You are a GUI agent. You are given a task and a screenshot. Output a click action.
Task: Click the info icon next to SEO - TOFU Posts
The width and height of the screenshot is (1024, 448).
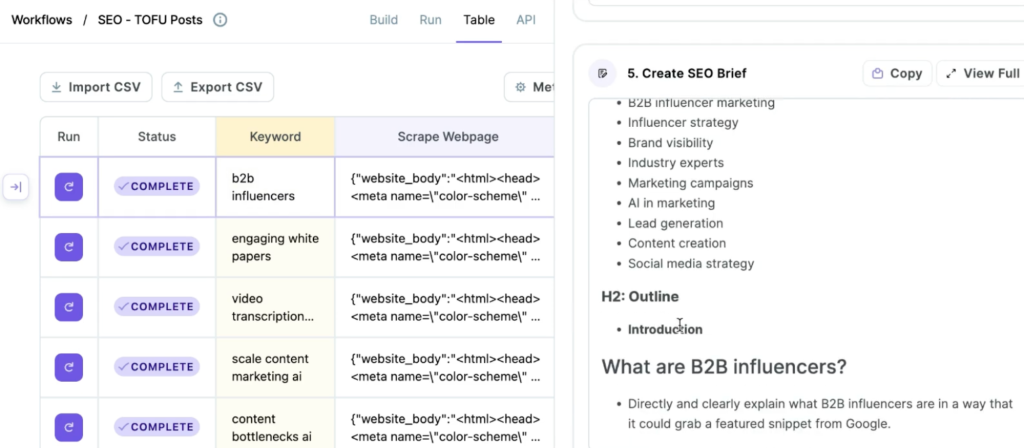(x=221, y=20)
